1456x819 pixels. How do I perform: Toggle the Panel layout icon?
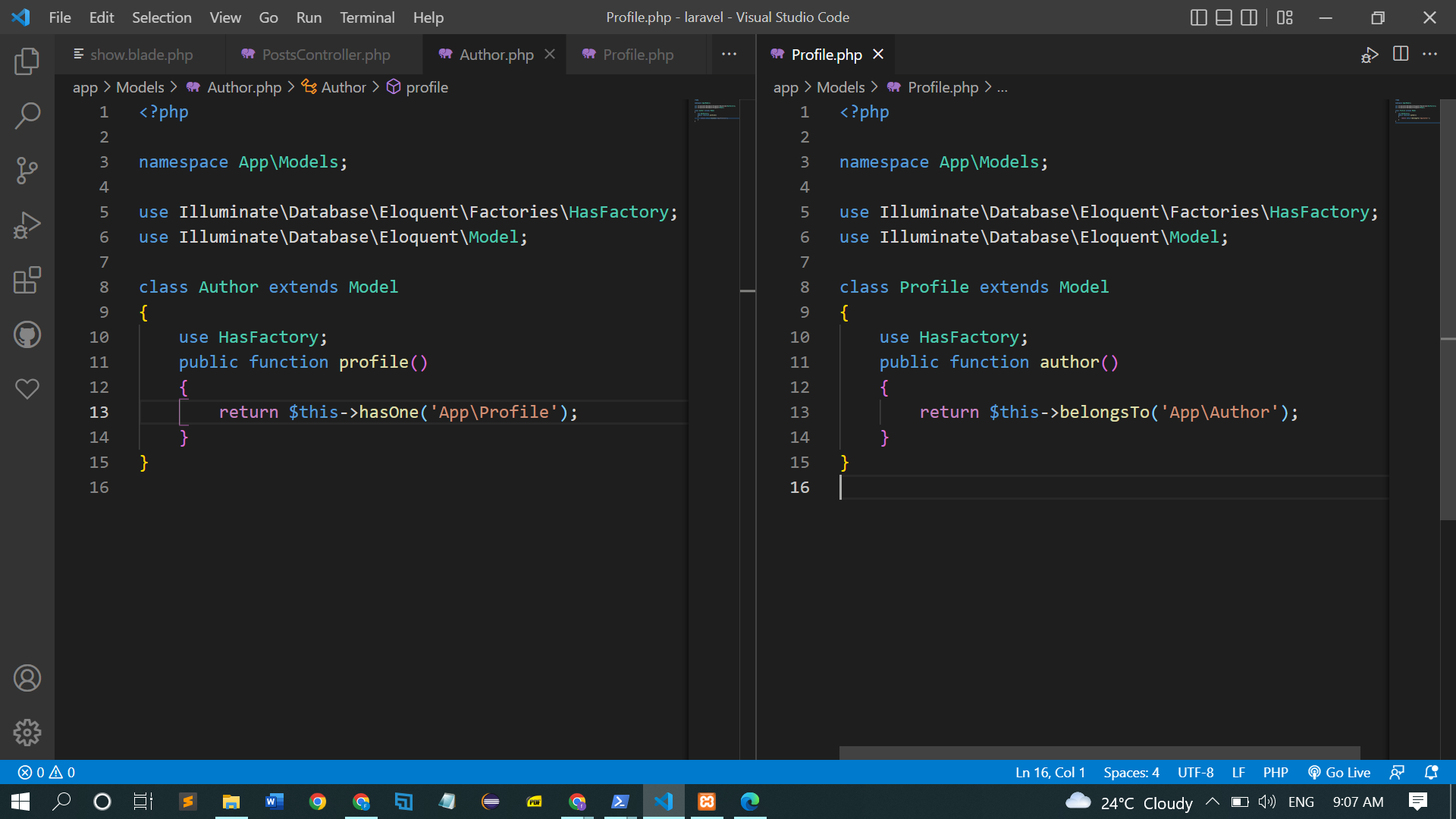[1224, 17]
